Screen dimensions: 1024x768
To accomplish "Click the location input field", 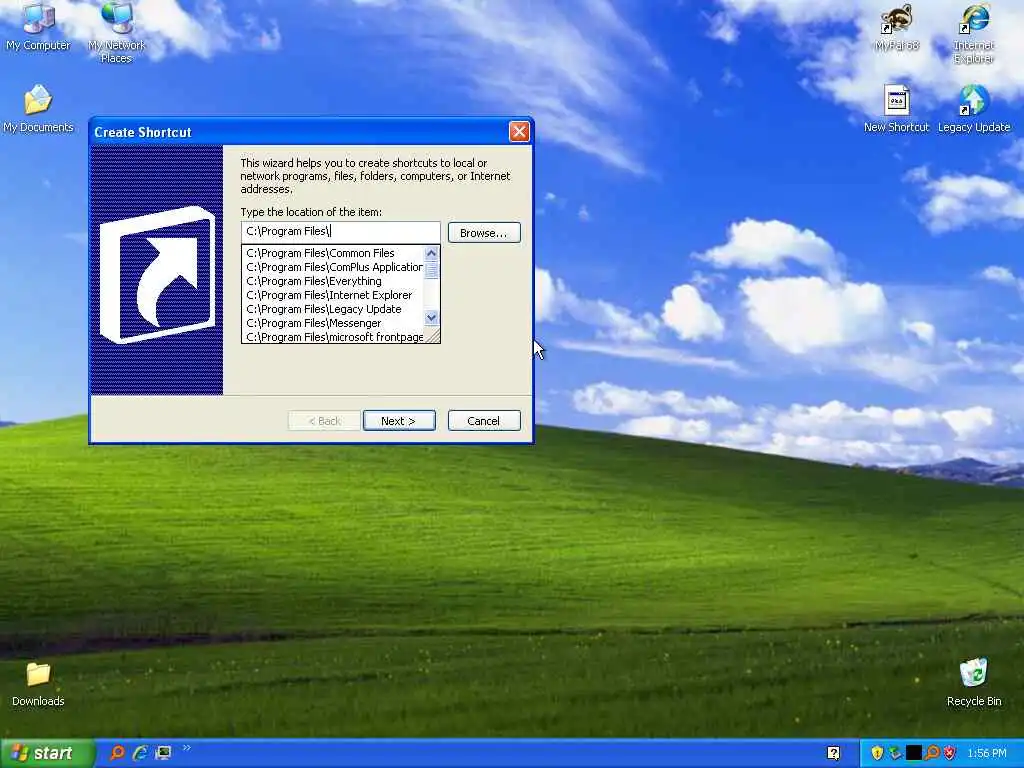I will (x=341, y=231).
